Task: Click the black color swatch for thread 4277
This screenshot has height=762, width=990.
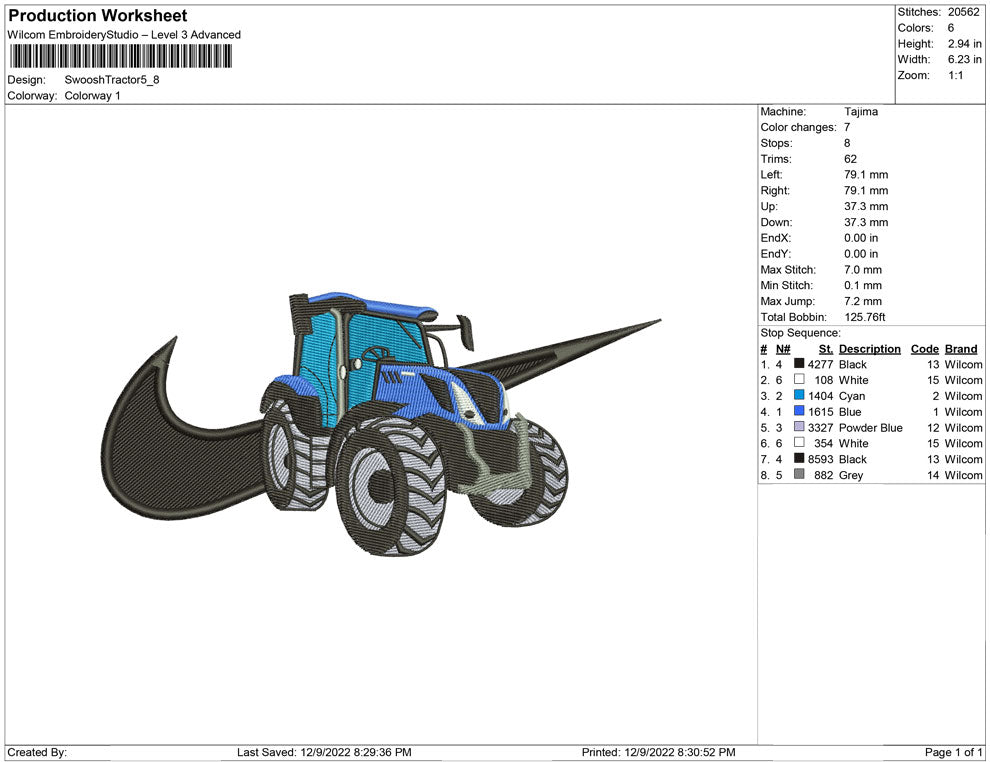Action: click(x=799, y=364)
